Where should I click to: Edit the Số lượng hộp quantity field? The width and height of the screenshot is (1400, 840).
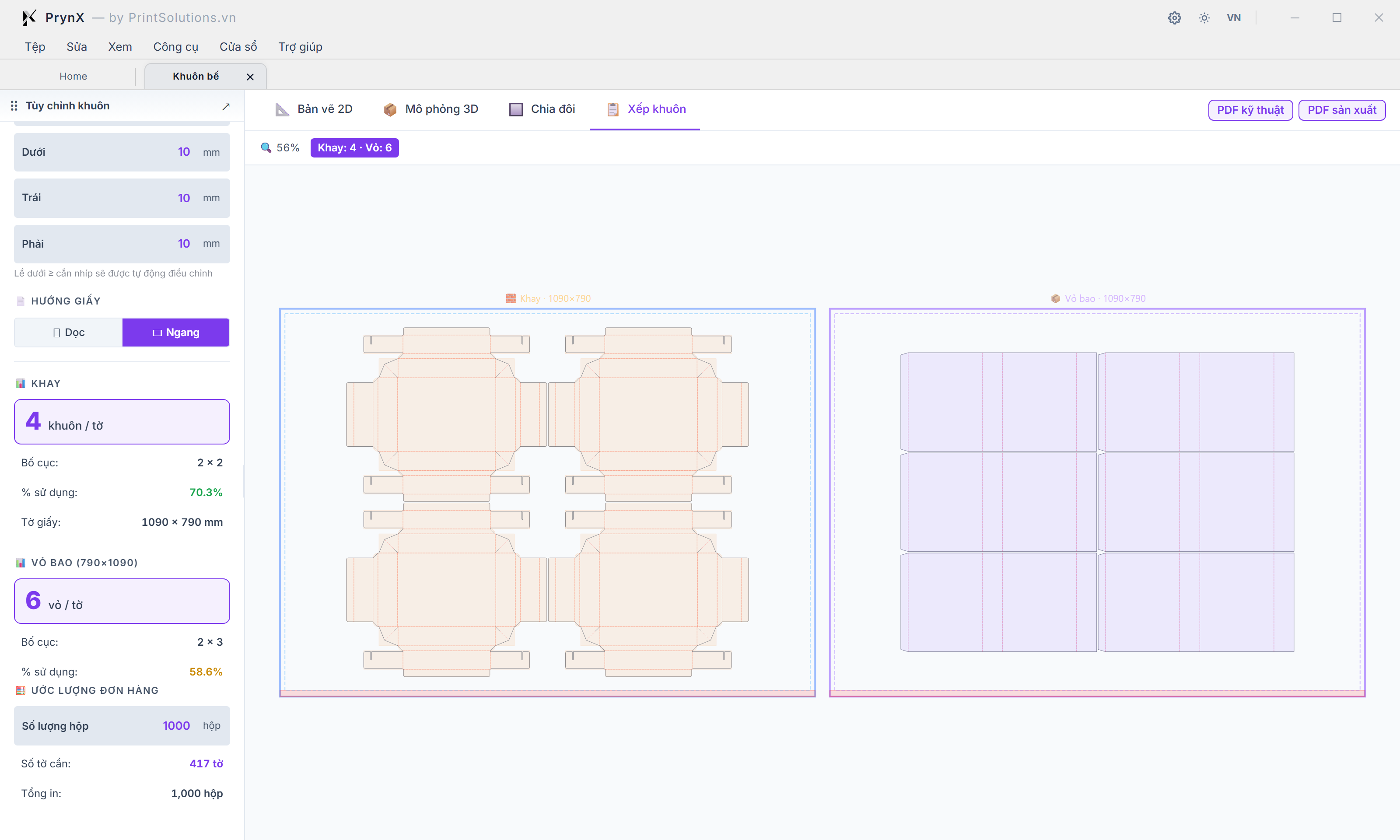(122, 726)
